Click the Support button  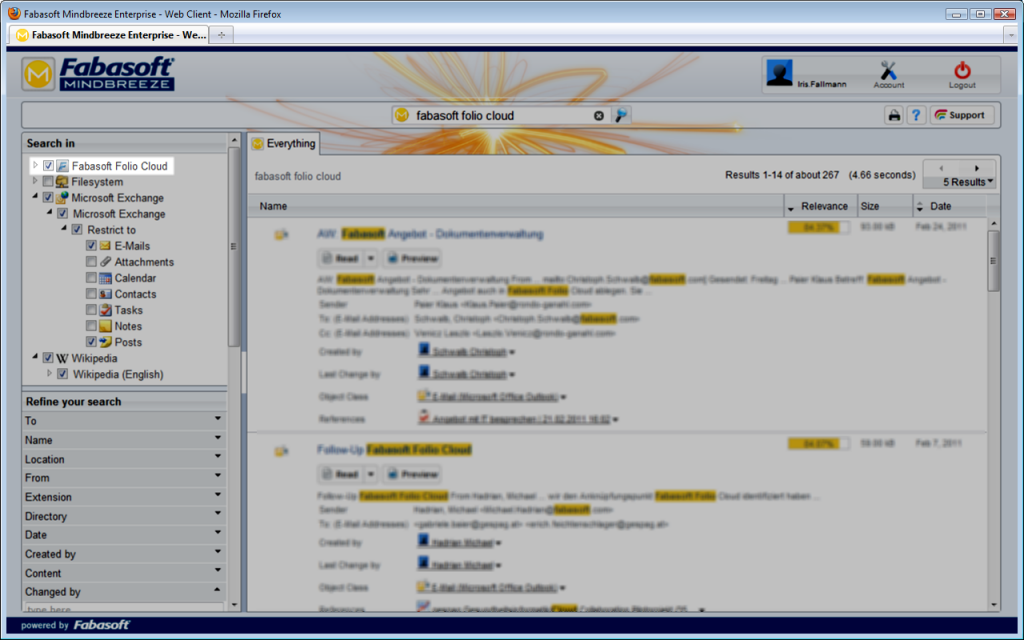pyautogui.click(x=962, y=115)
